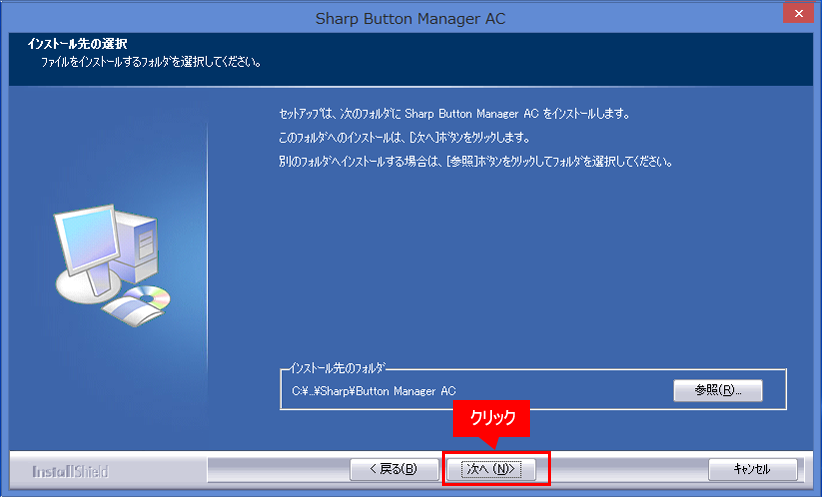
Task: Click the Sharp Button Manager AC title bar
Action: point(410,18)
